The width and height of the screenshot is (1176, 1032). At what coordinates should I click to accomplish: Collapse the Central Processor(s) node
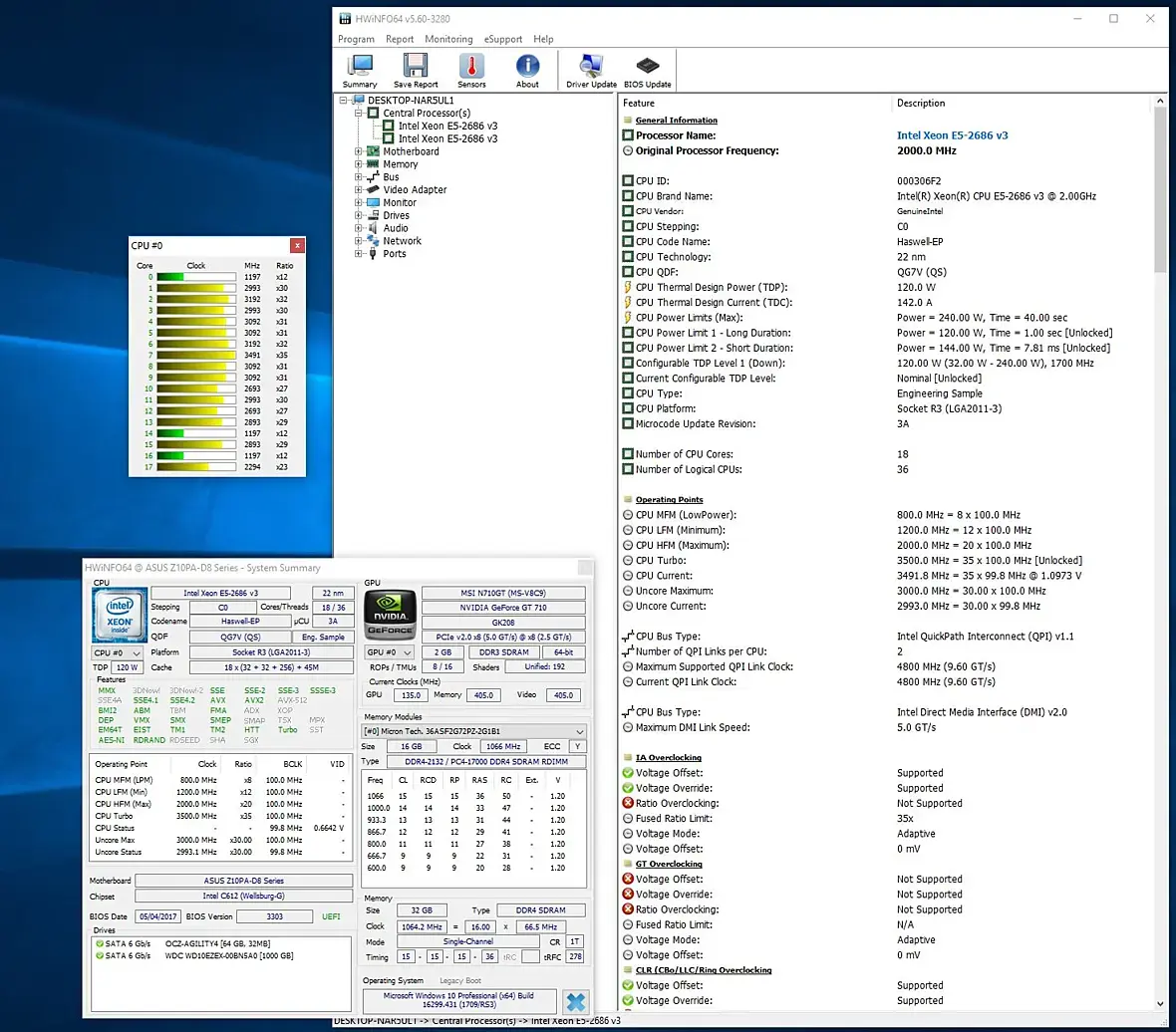(359, 114)
